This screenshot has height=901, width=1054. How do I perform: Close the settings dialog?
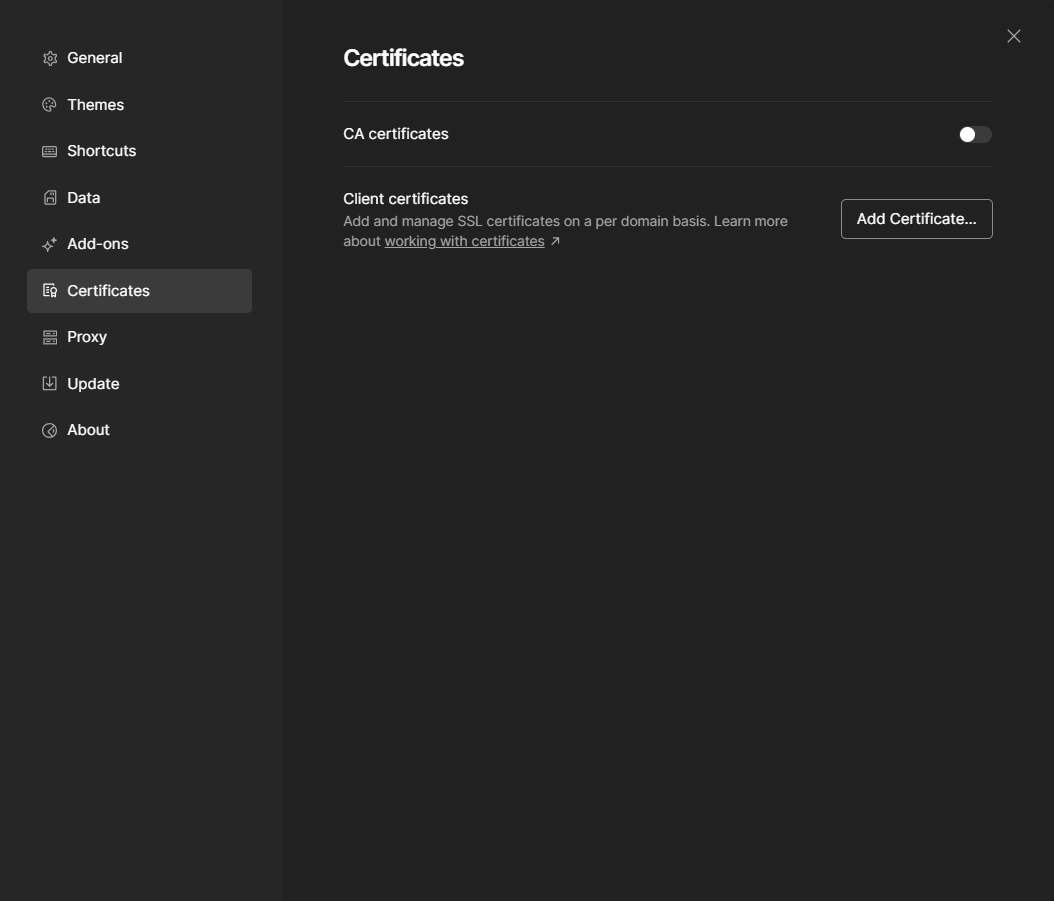[x=1014, y=36]
